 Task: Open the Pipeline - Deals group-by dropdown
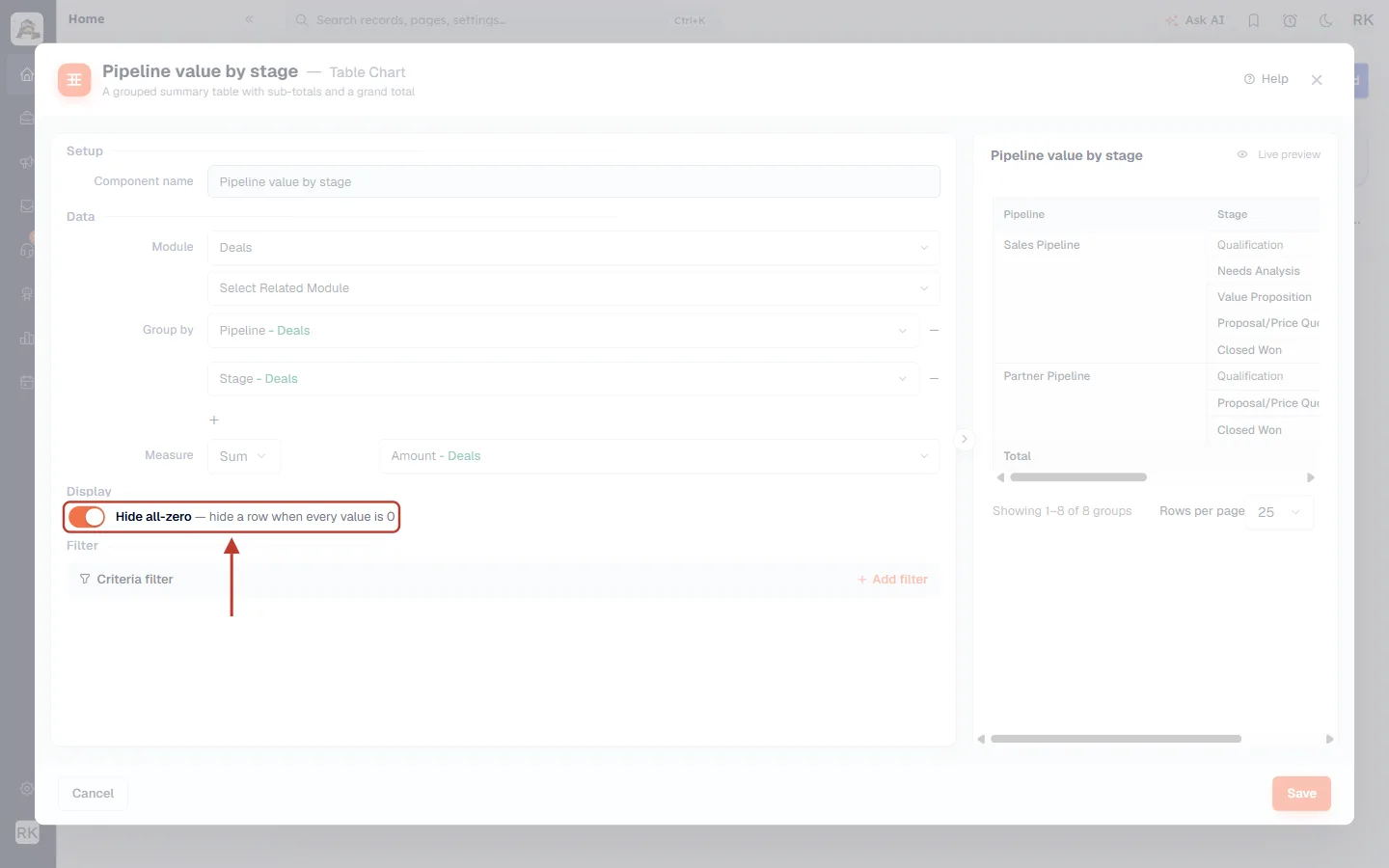pyautogui.click(x=563, y=331)
